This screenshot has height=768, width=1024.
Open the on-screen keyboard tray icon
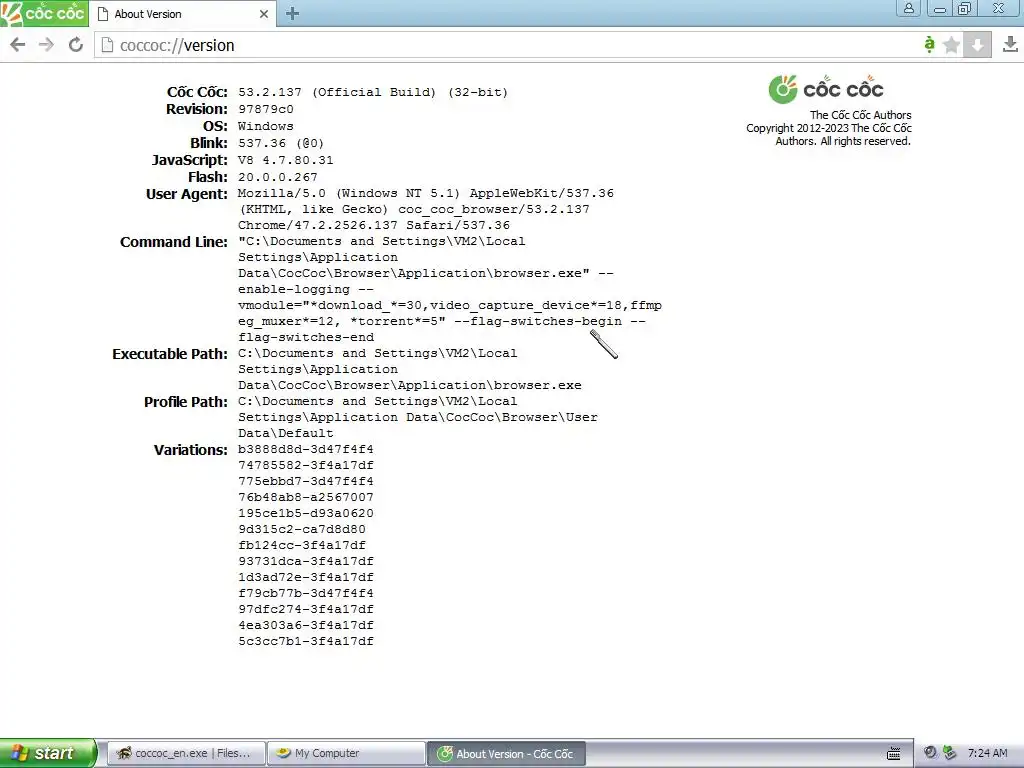[x=893, y=754]
